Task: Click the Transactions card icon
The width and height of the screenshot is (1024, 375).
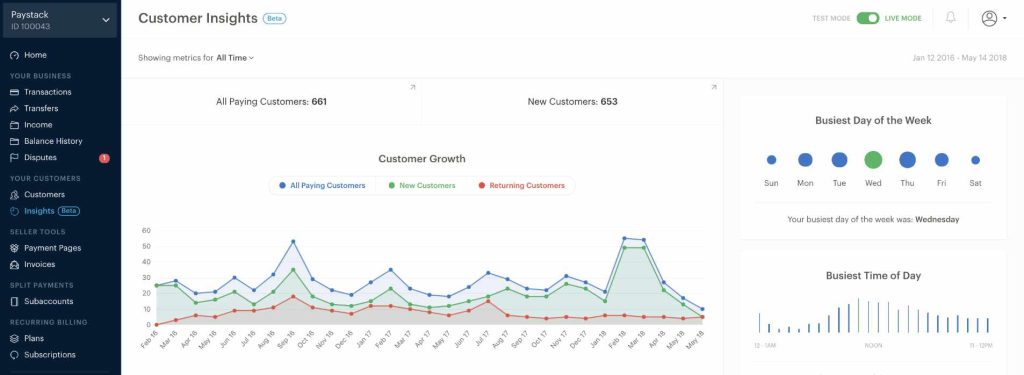Action: [x=14, y=92]
